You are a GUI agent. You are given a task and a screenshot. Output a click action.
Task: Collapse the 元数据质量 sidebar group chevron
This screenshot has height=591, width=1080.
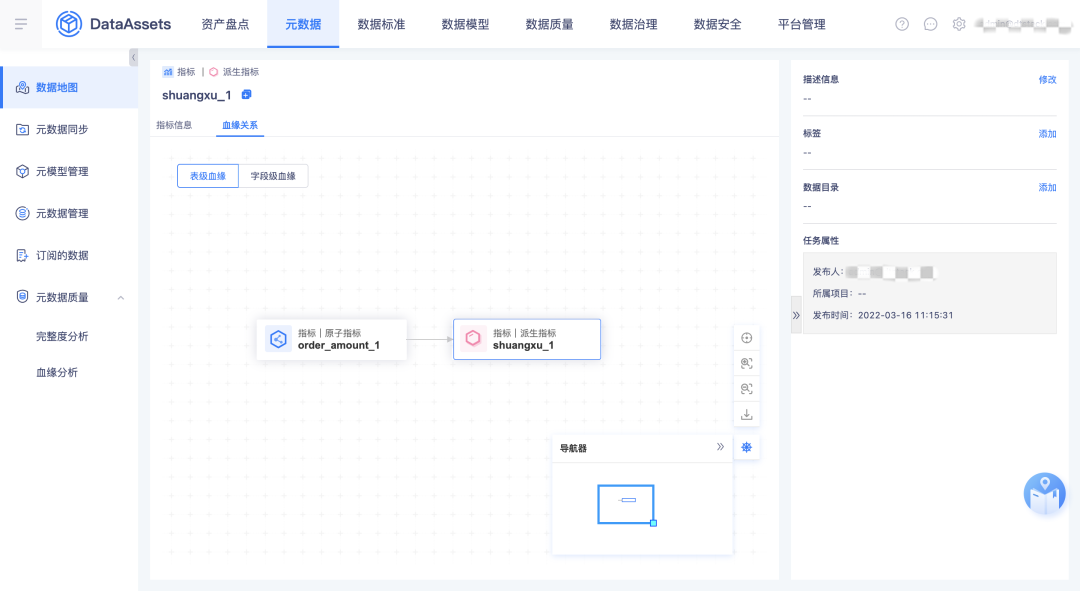tap(121, 298)
